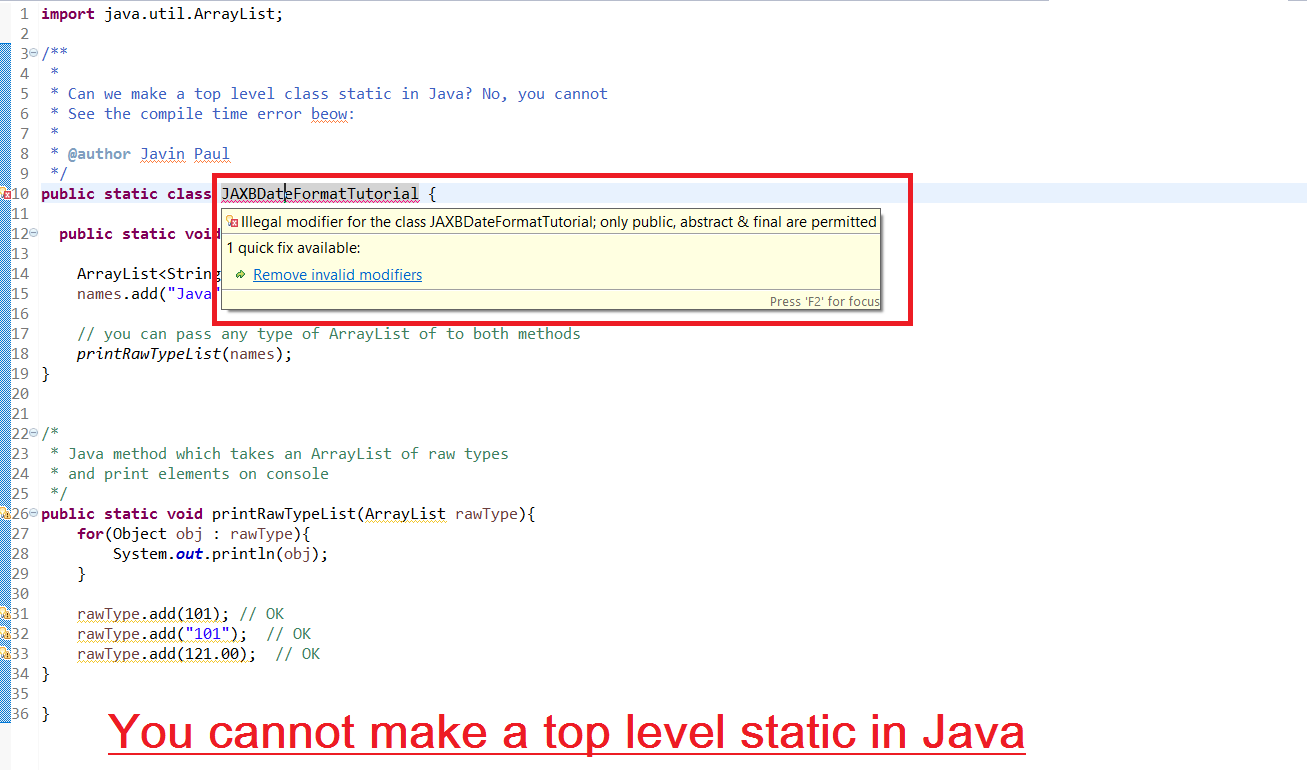Click the for(Object obj : rawType) loop line
This screenshot has width=1311, height=770.
194,534
